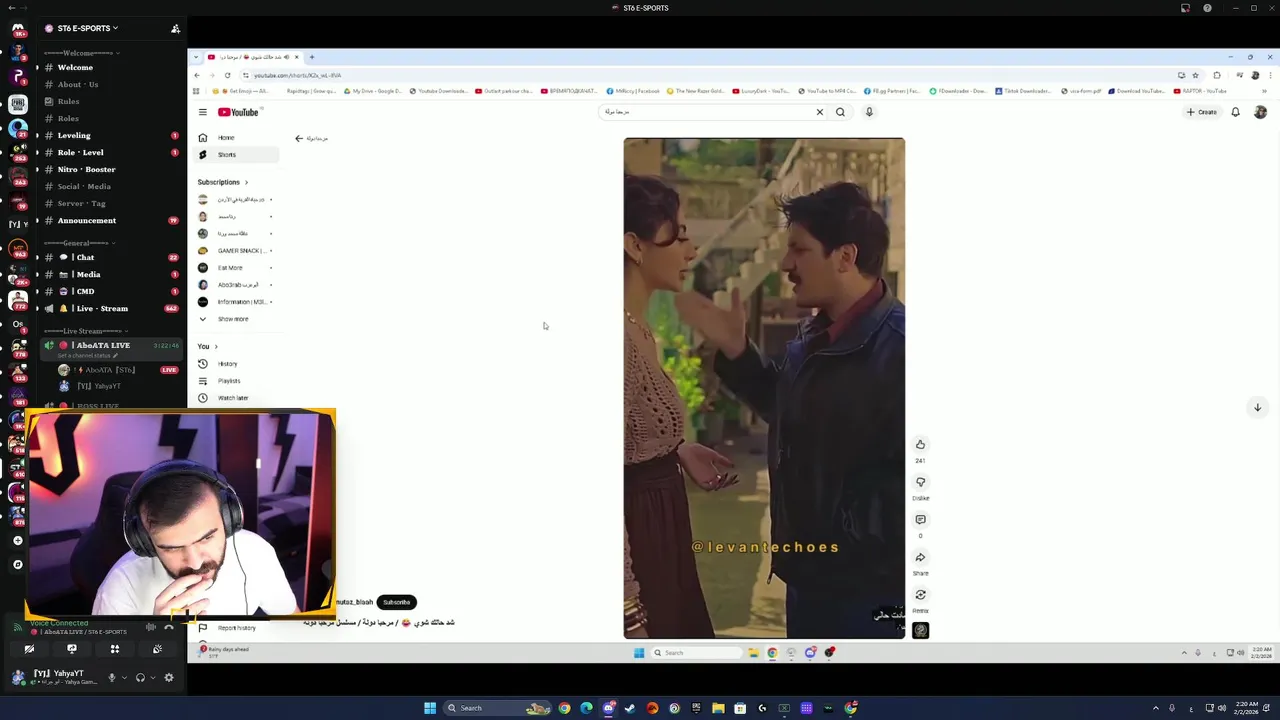The width and height of the screenshot is (1280, 720).
Task: Open headphone output options arrow
Action: (153, 678)
